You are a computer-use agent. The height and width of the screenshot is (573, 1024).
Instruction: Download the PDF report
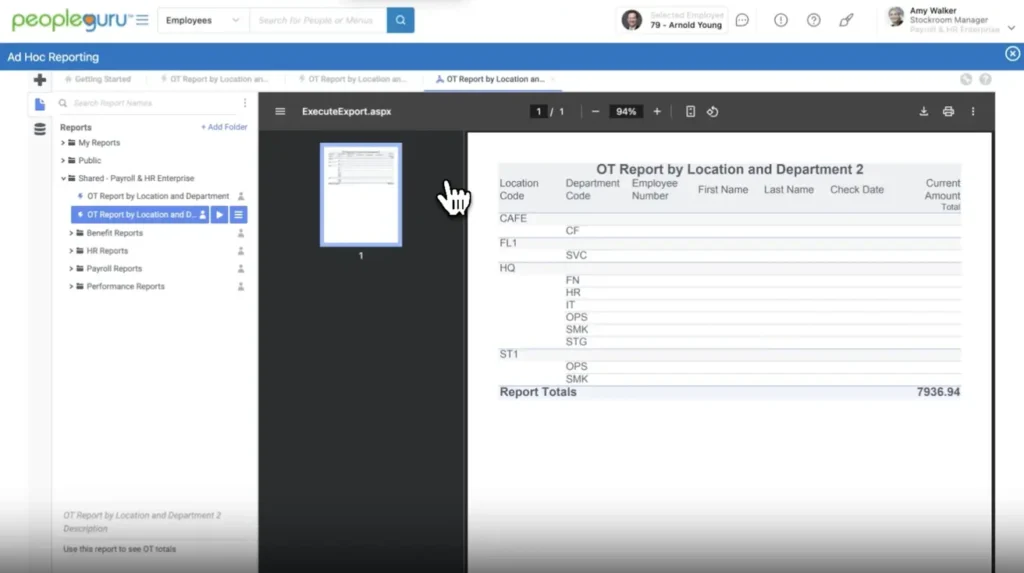[x=924, y=112]
